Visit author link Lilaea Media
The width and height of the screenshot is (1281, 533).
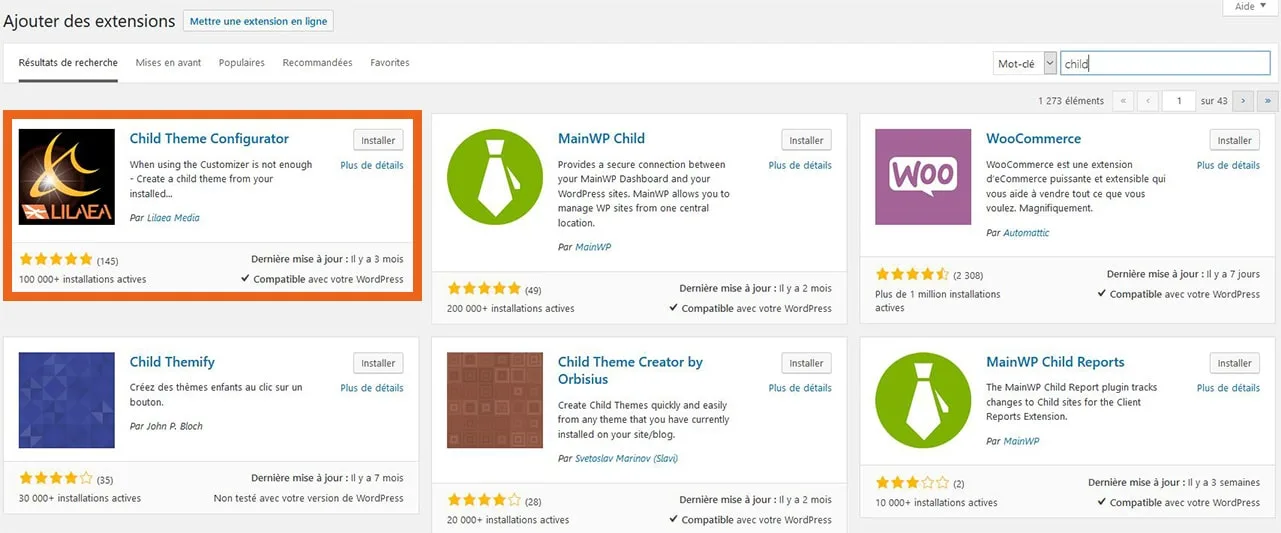173,218
